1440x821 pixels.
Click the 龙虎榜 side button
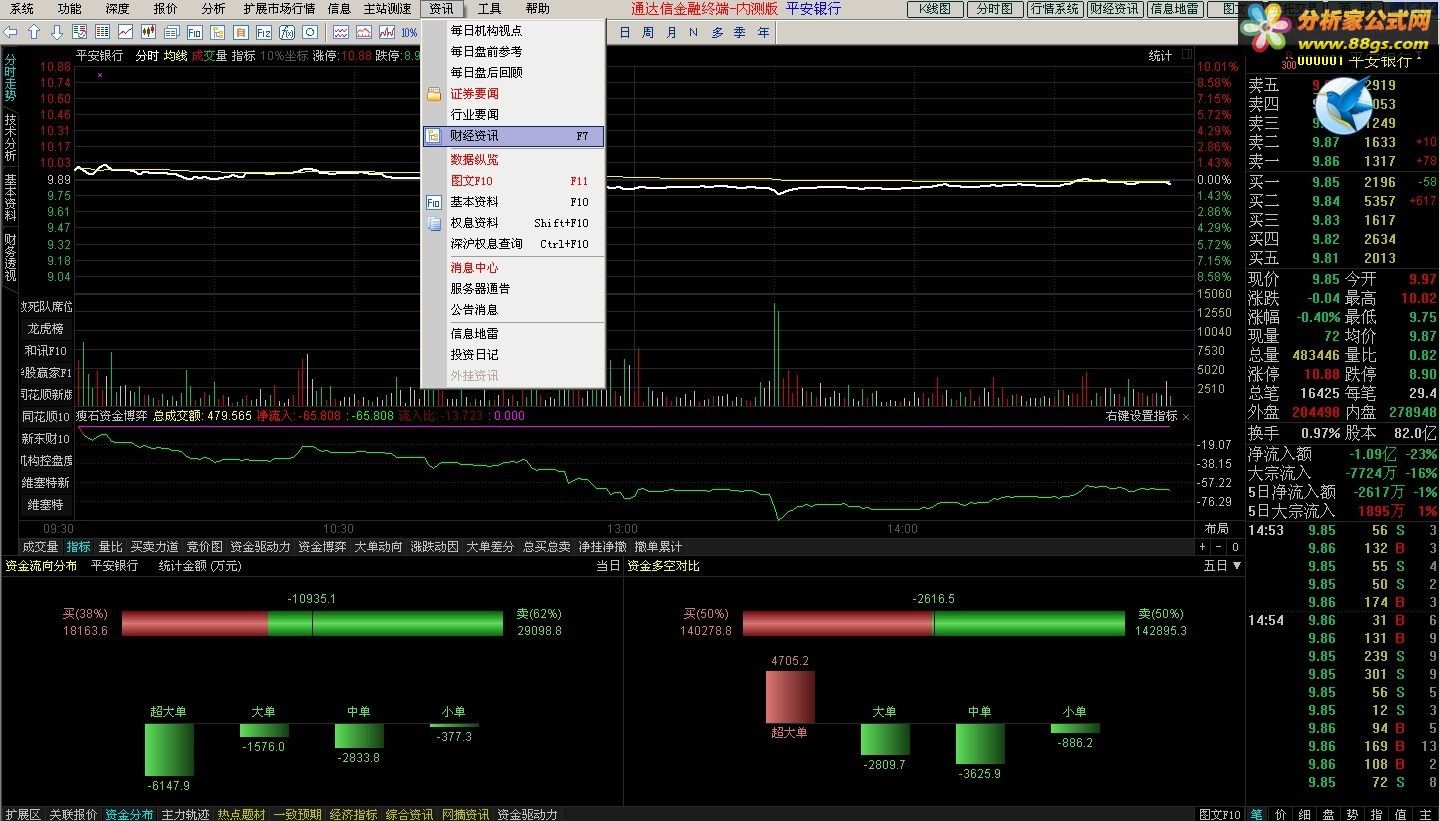pyautogui.click(x=46, y=328)
